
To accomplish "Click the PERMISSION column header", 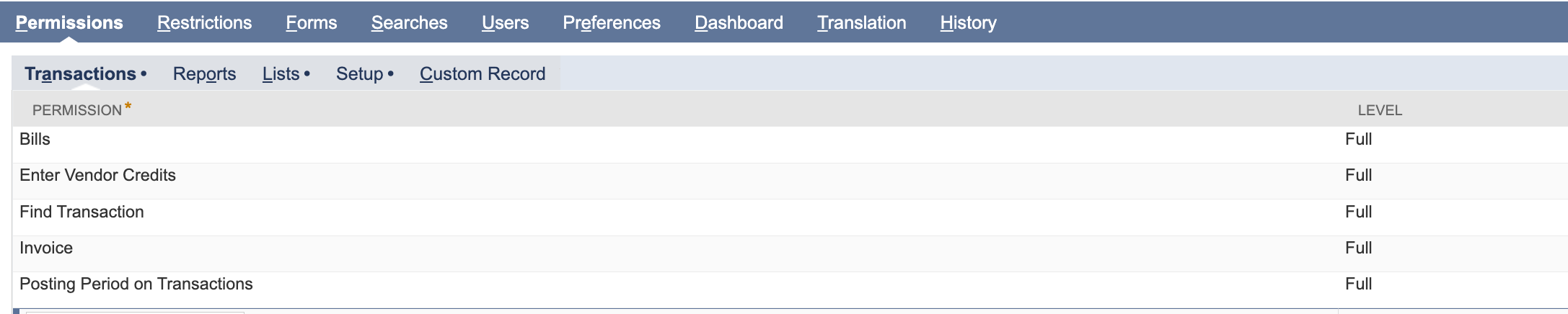I will point(77,110).
